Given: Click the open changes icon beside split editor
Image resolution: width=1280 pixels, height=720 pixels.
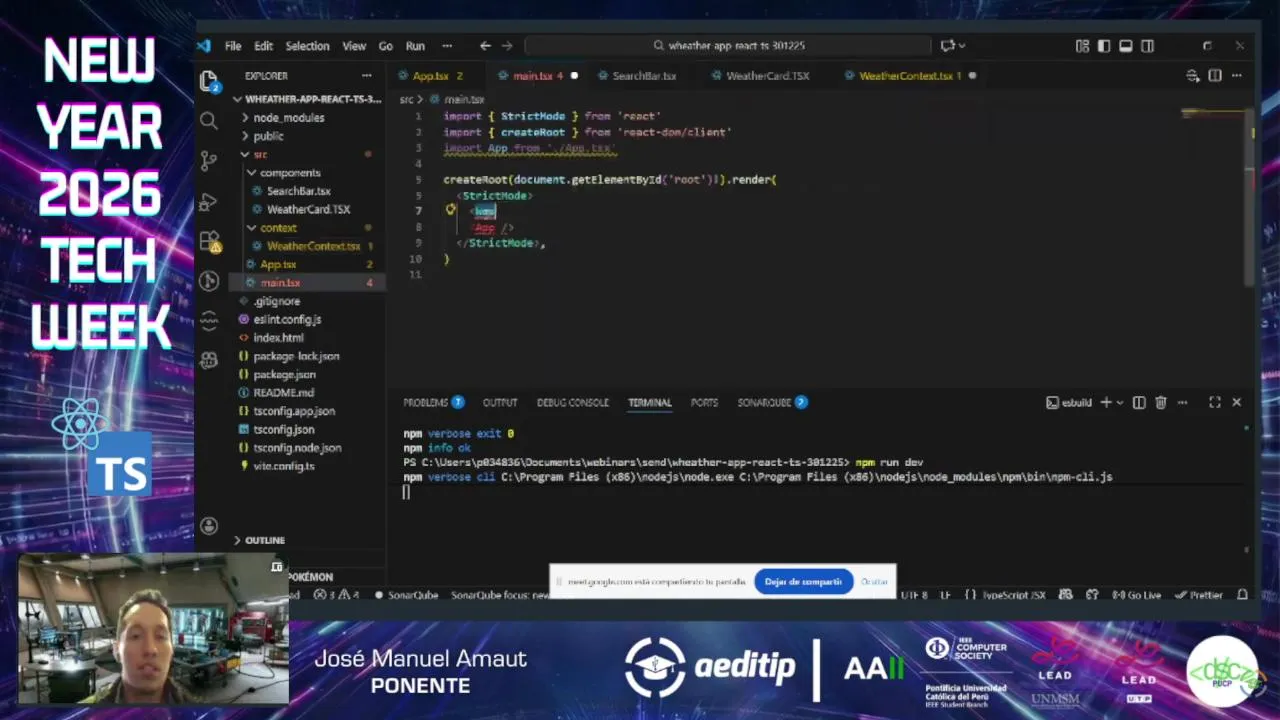Looking at the screenshot, I should 1192,76.
